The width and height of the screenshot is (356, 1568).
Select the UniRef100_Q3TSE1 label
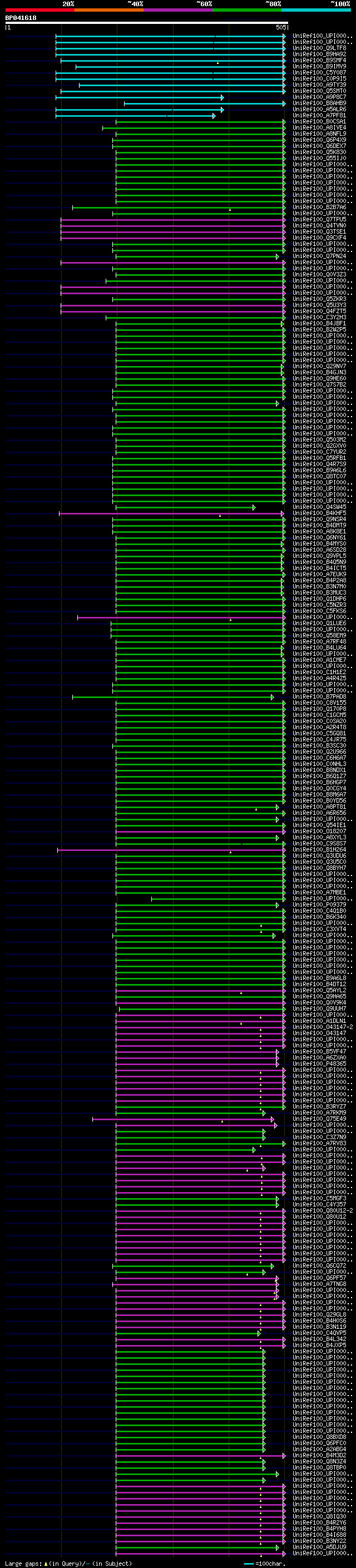tap(319, 232)
